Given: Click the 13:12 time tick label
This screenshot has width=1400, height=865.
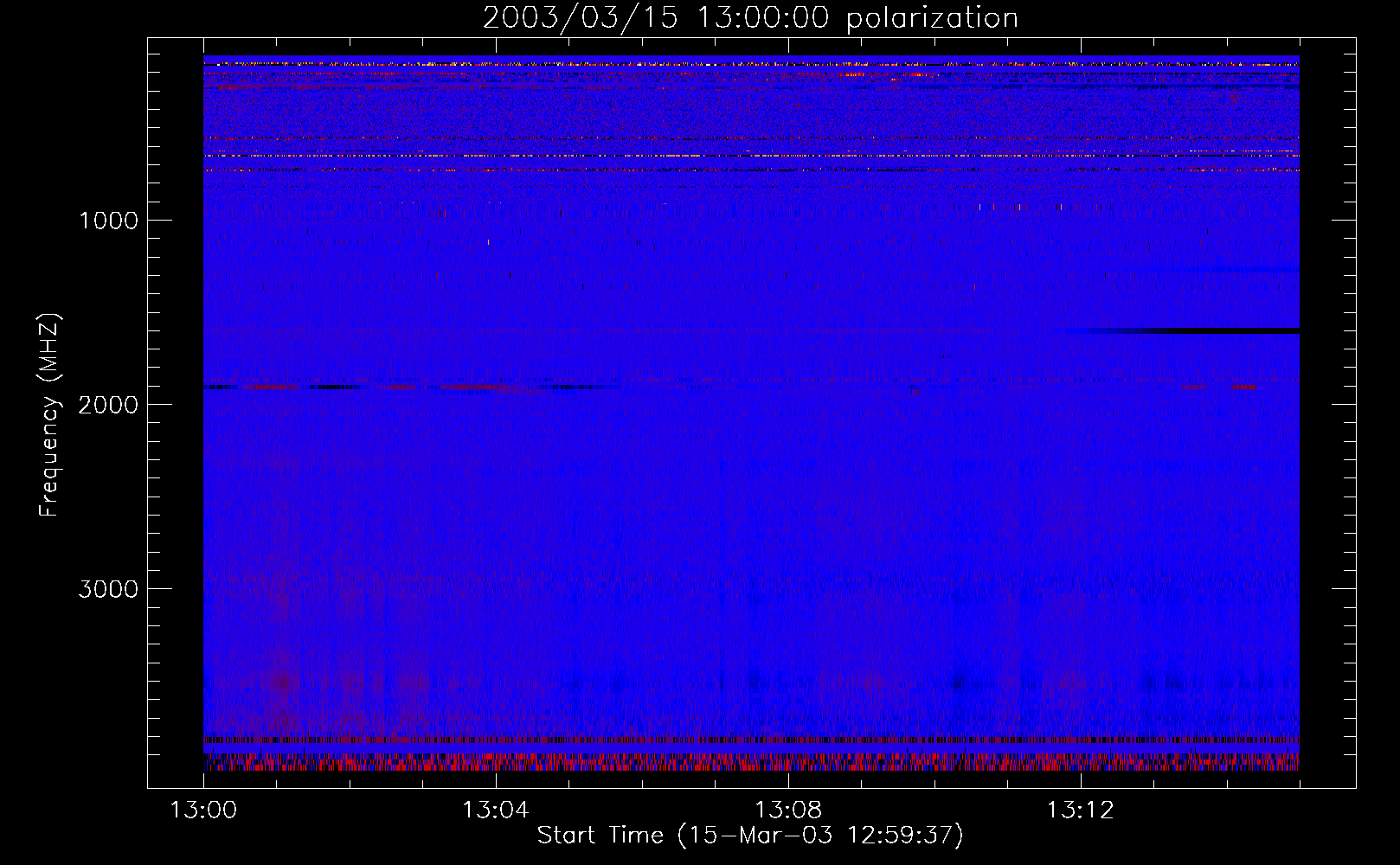Looking at the screenshot, I should coord(1080,811).
